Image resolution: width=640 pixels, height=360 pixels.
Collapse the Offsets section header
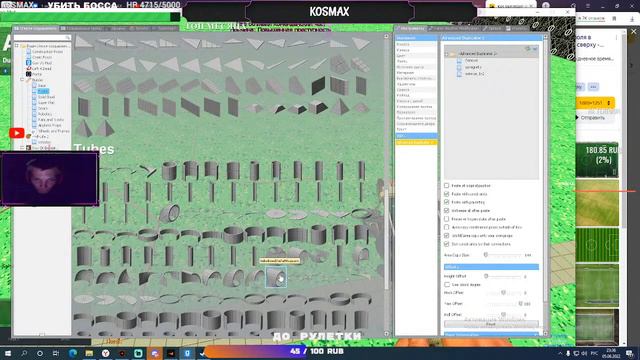coord(491,267)
